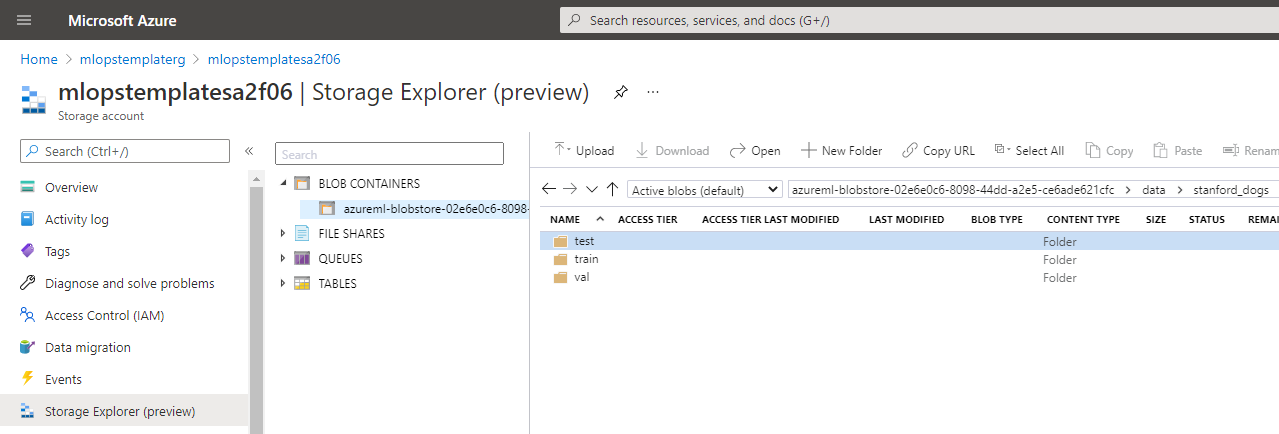Screen dimensions: 1279x434
Task: Open the navigation history down chevron
Action: coord(592,189)
